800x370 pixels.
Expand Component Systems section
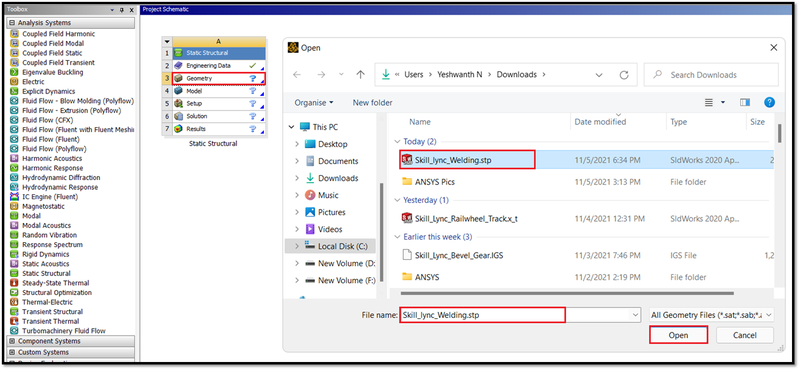(12, 341)
